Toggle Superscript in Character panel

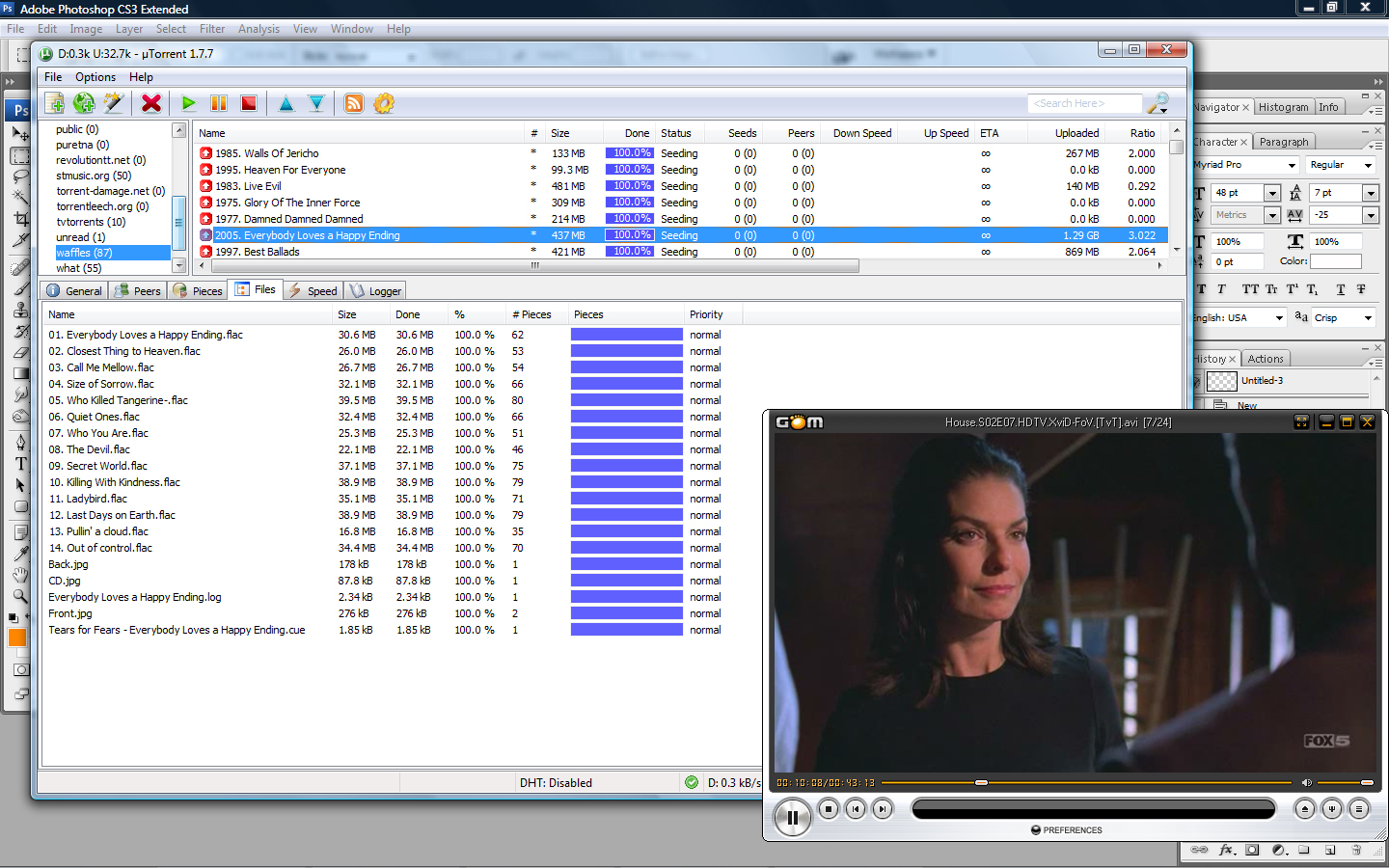1293,289
